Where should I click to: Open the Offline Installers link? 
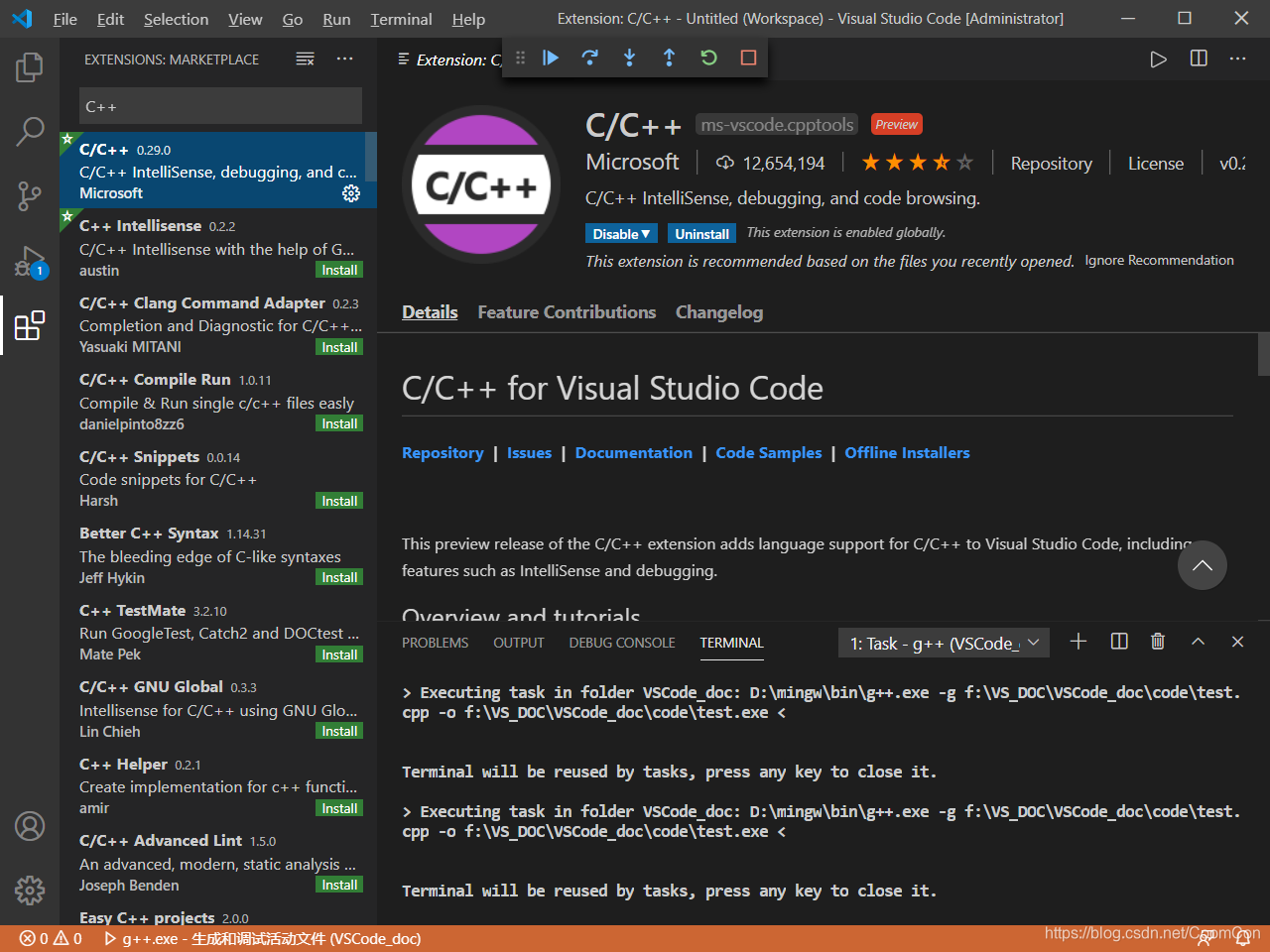pyautogui.click(x=907, y=453)
